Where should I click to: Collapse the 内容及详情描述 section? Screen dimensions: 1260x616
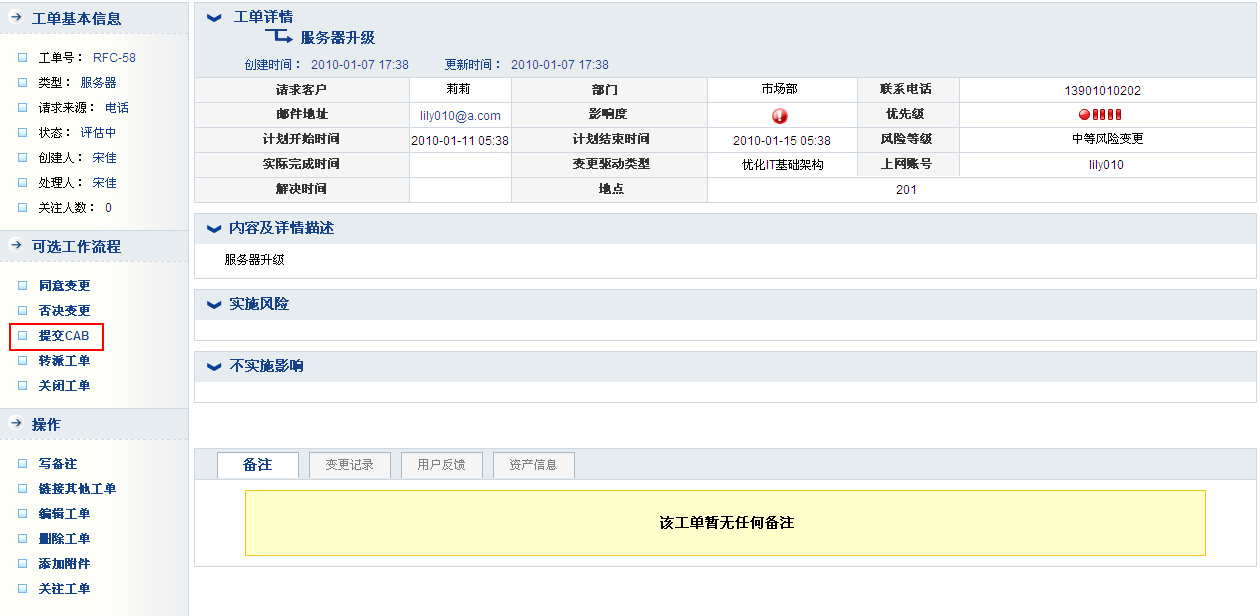pyautogui.click(x=213, y=229)
